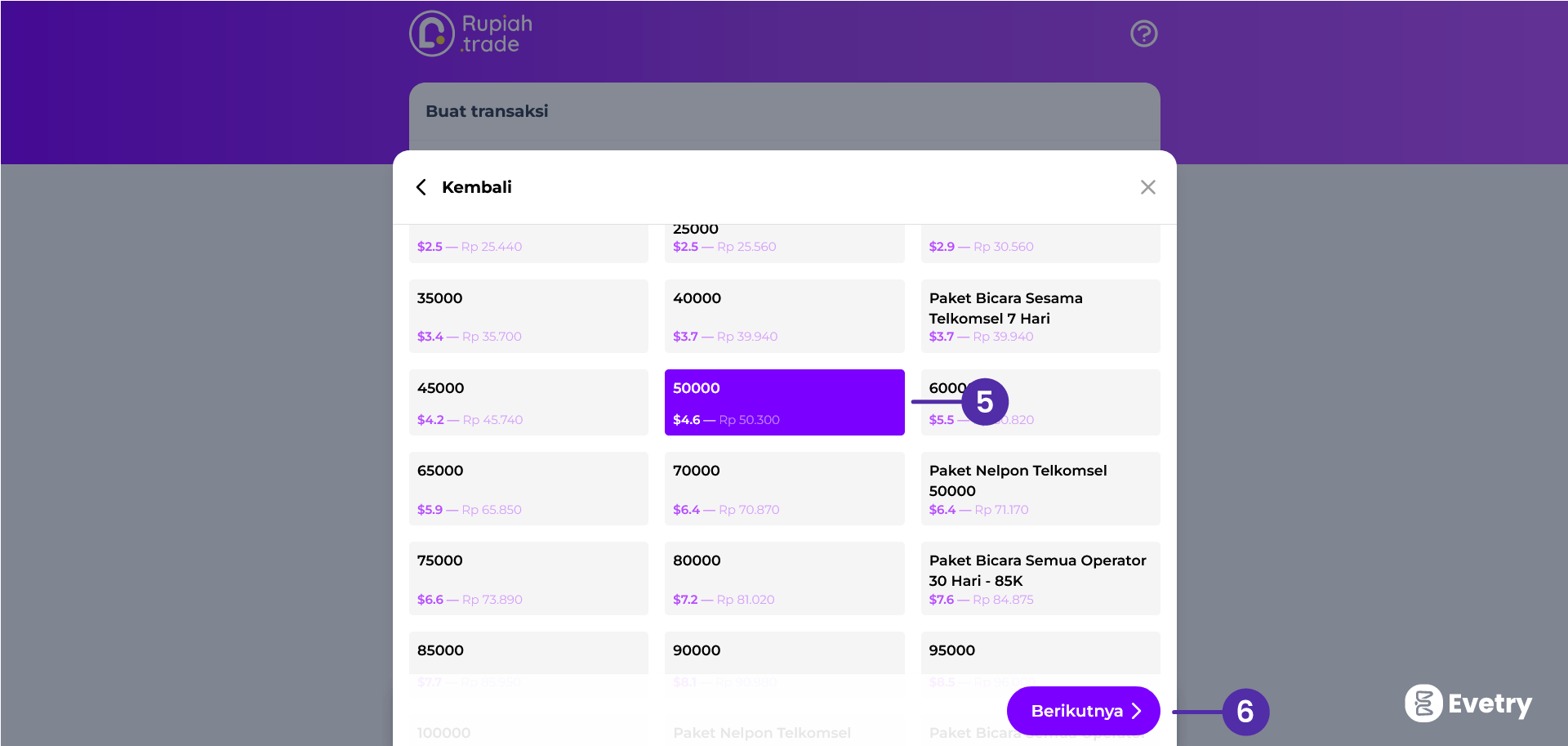
Task: Click the Rupiah.trade logo icon
Action: click(x=432, y=34)
